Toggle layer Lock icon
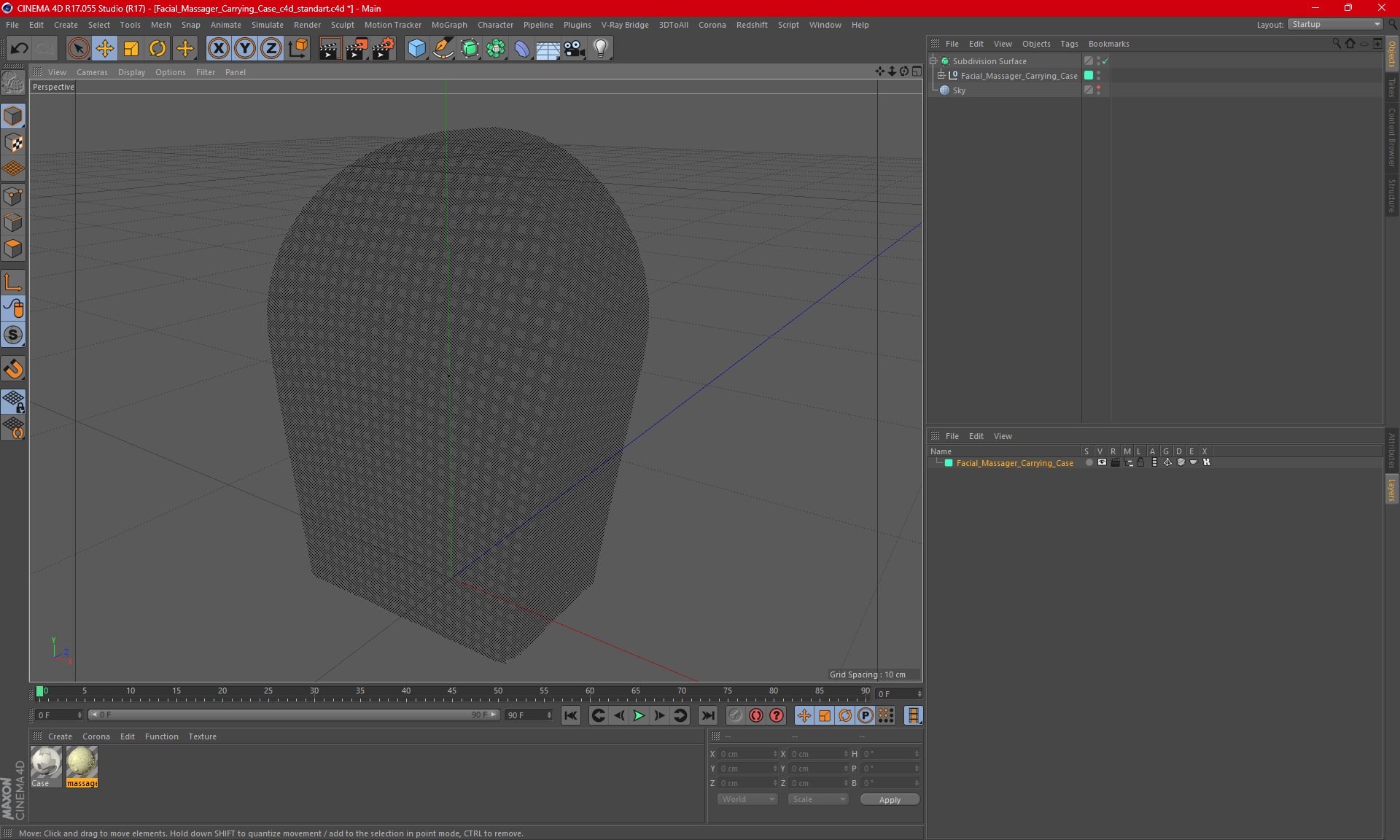The image size is (1400, 840). click(1140, 462)
